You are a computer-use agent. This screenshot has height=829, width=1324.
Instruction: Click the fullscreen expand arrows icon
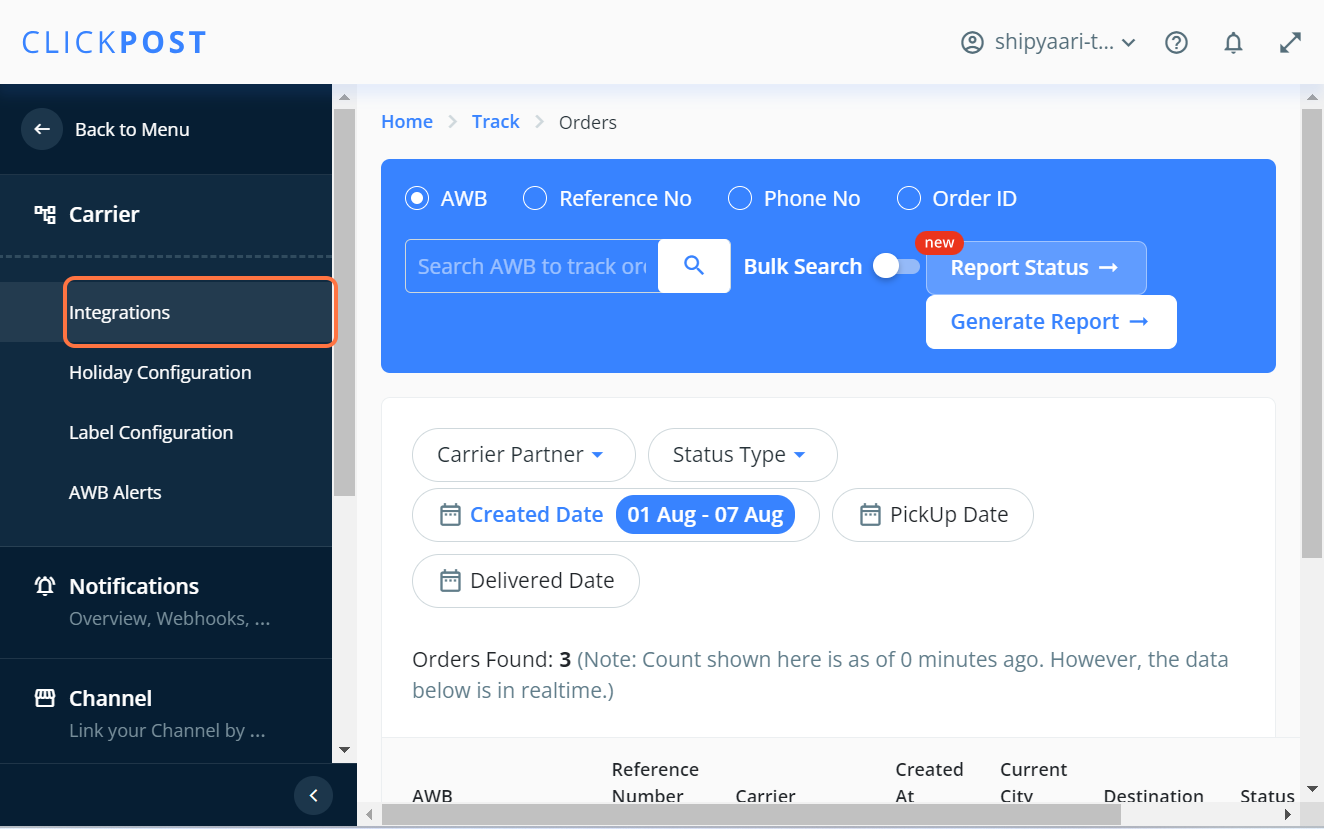click(1291, 43)
